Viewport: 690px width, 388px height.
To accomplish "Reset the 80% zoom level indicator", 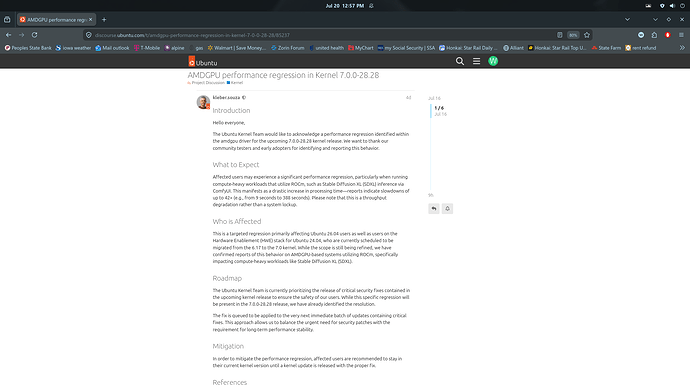I will pyautogui.click(x=573, y=35).
